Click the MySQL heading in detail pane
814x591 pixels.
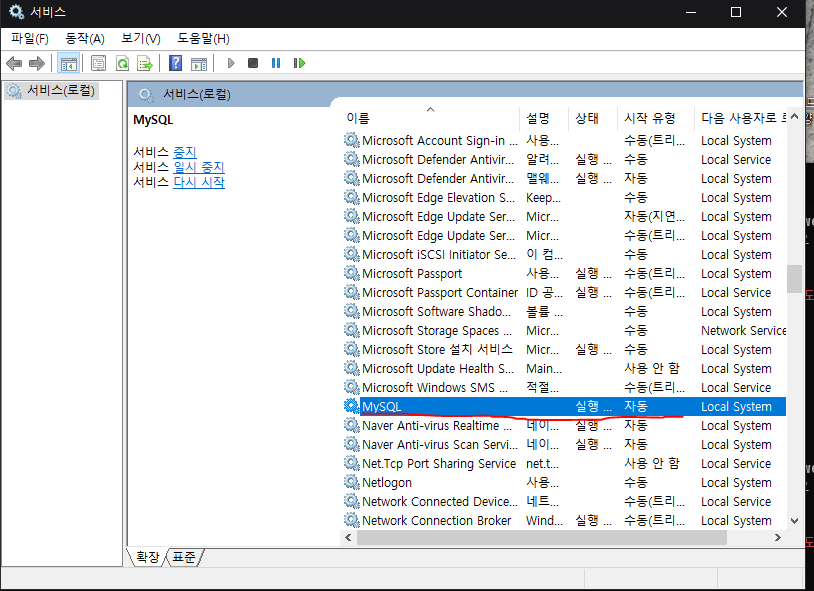coord(153,119)
